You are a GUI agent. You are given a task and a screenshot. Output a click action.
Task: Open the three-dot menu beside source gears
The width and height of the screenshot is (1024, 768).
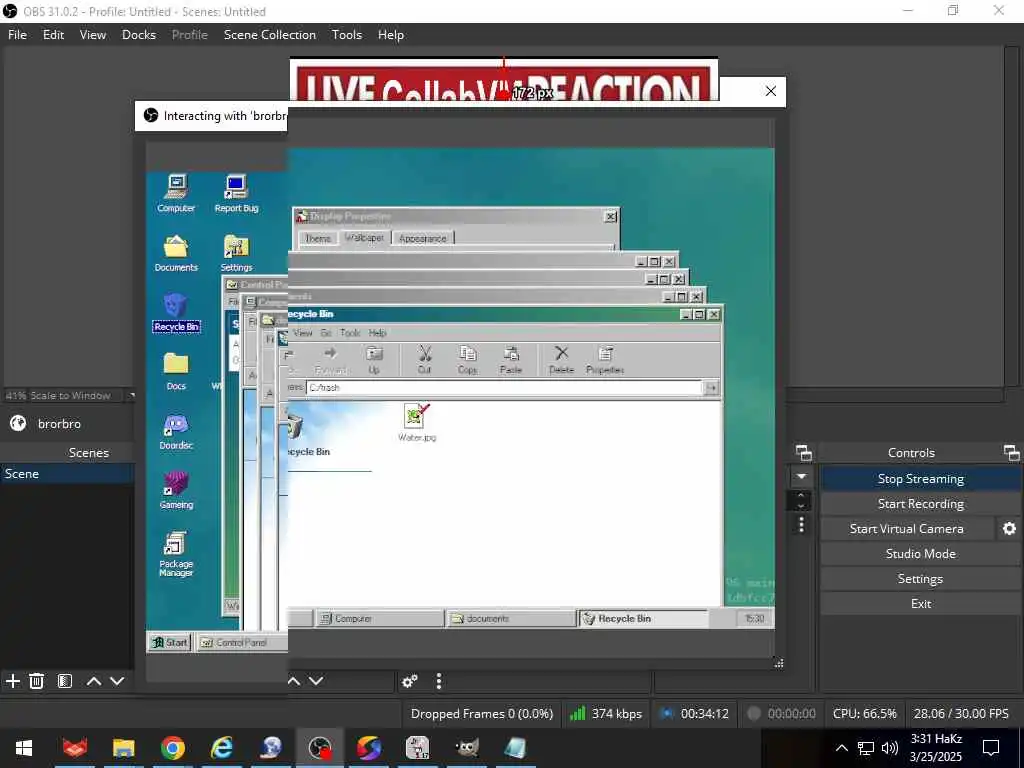coord(439,681)
